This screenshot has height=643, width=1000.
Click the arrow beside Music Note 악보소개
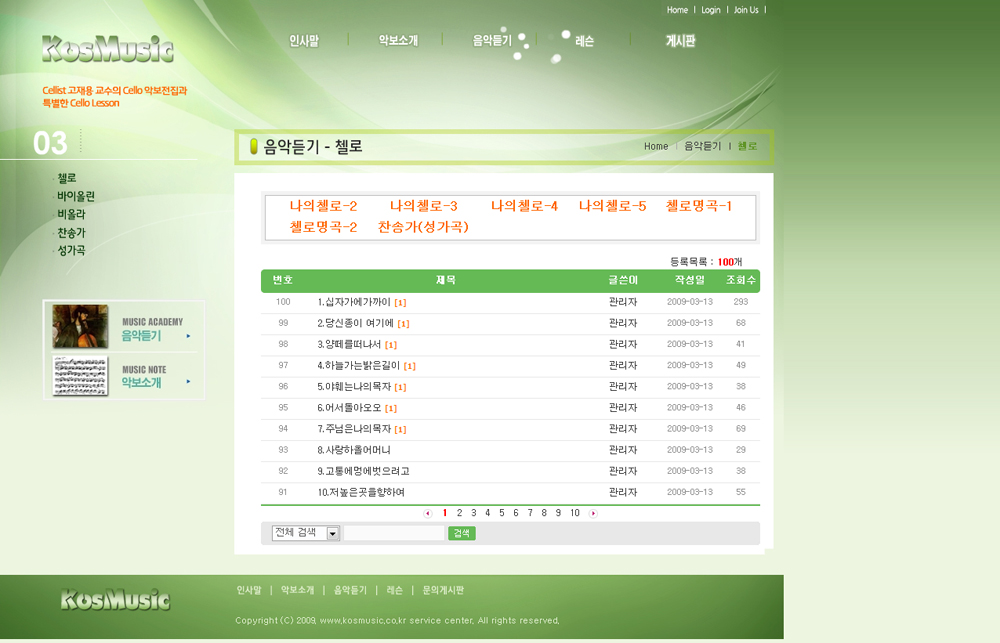pos(188,382)
